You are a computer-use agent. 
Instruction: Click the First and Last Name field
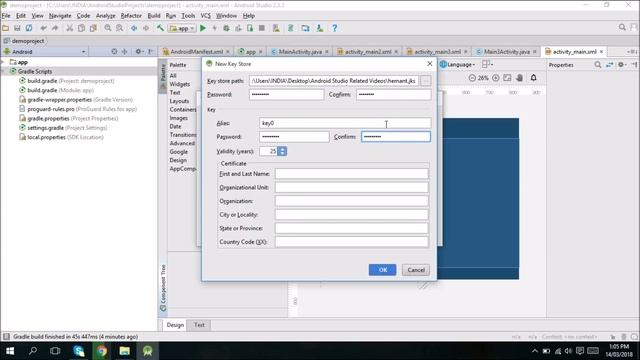(351, 174)
